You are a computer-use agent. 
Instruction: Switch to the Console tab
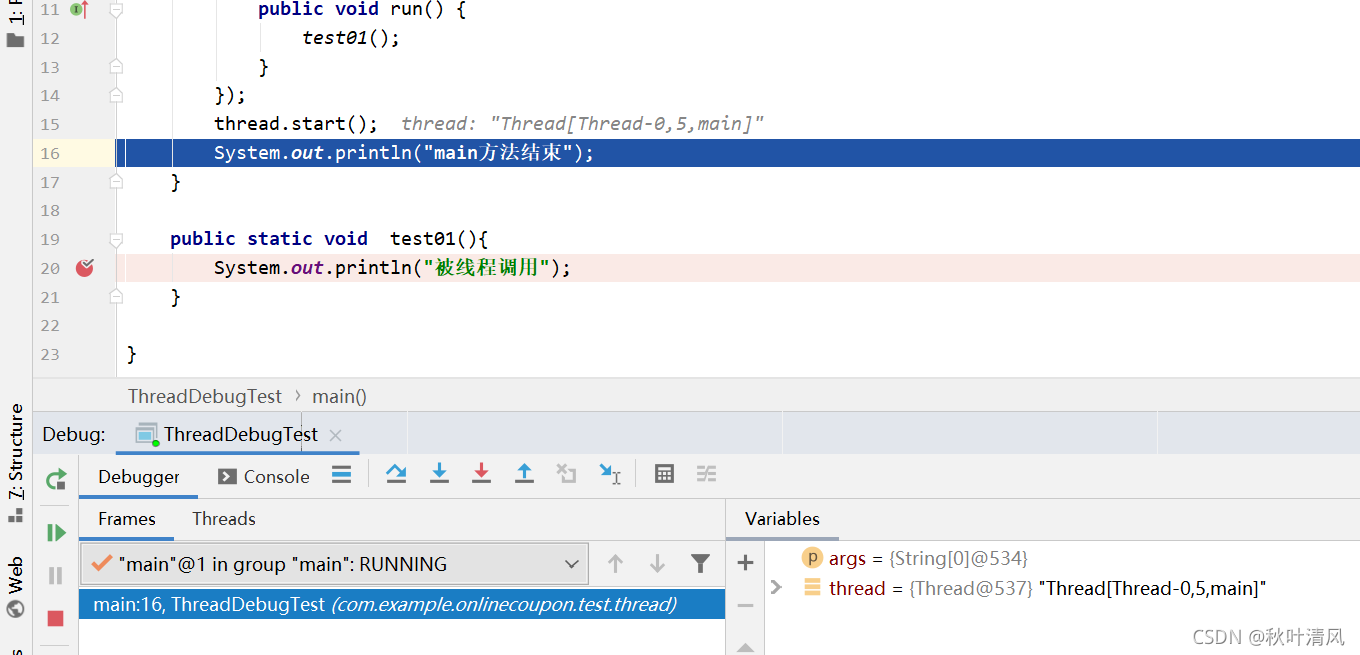point(264,477)
